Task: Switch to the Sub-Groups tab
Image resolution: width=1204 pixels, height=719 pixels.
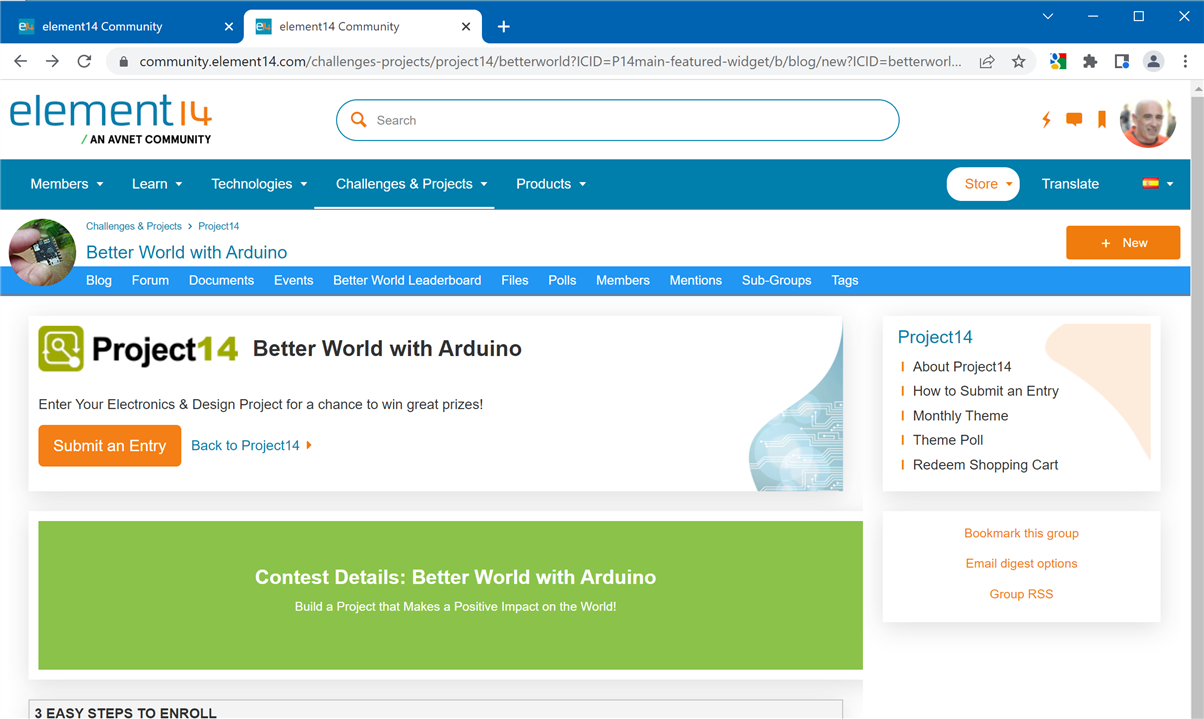Action: click(777, 280)
